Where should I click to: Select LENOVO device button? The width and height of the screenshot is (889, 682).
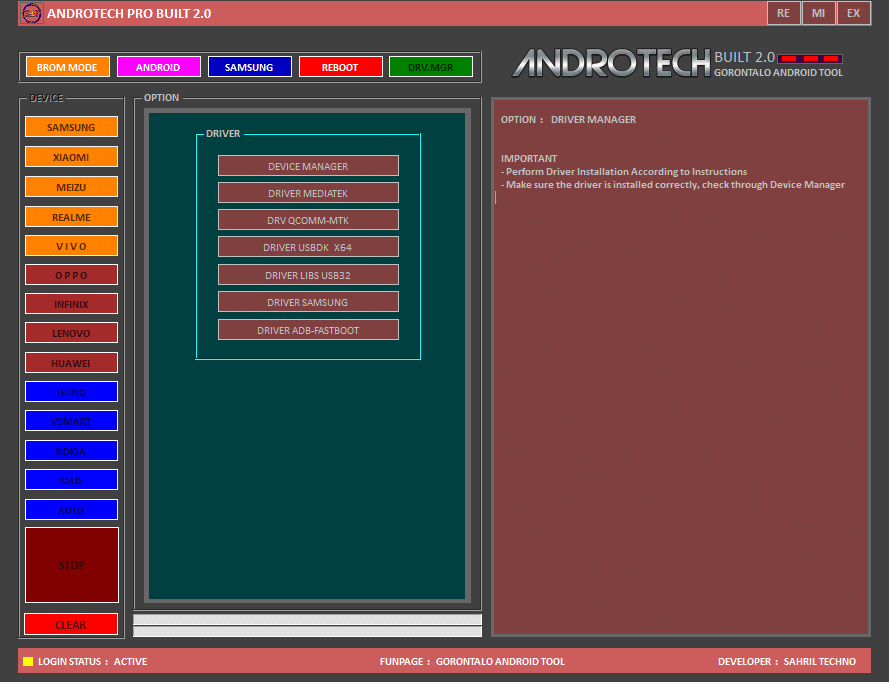click(x=71, y=333)
